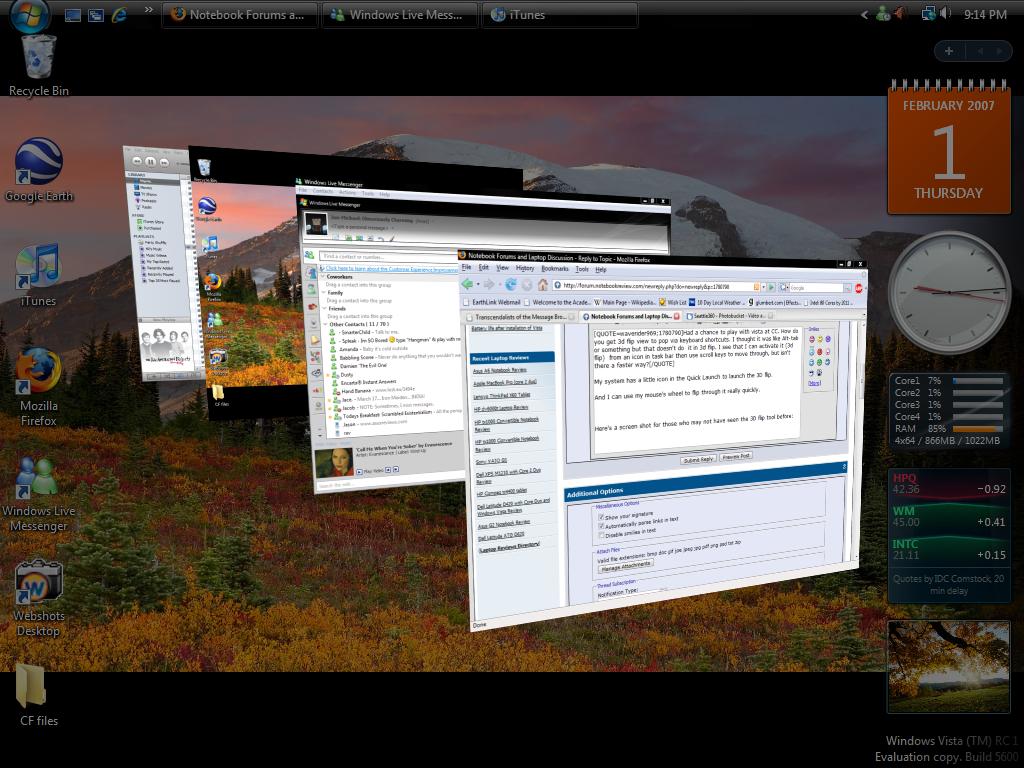The image size is (1024, 768).
Task: Show hidden system tray icons arrow
Action: [x=865, y=14]
